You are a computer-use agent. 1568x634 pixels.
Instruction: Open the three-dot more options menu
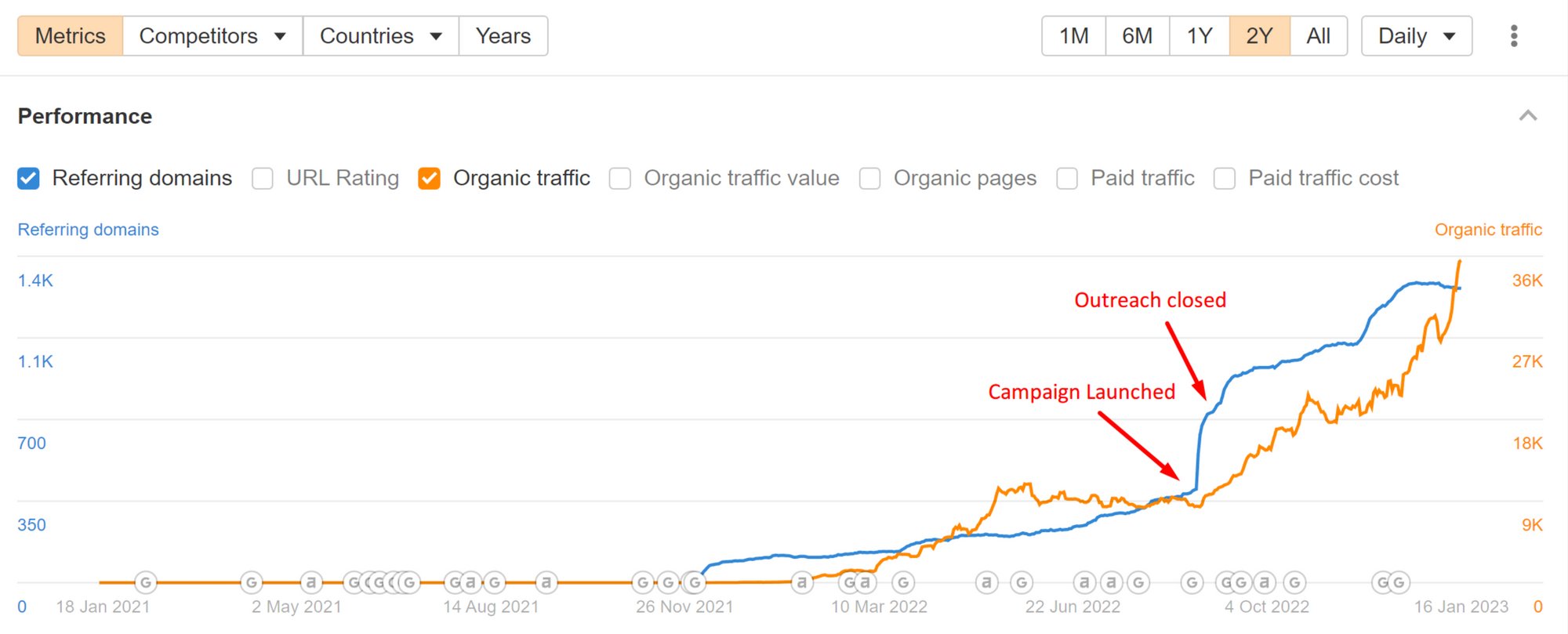tap(1514, 36)
